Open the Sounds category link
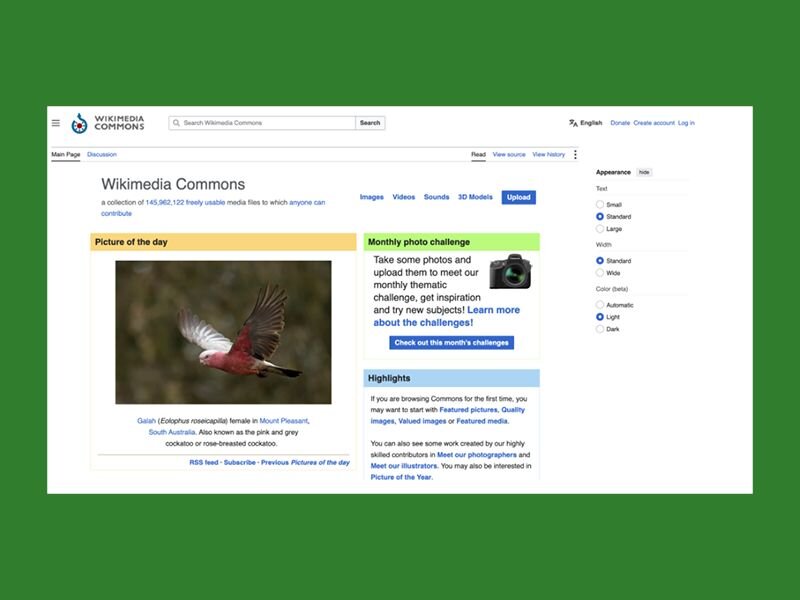This screenshot has height=600, width=800. (x=436, y=197)
